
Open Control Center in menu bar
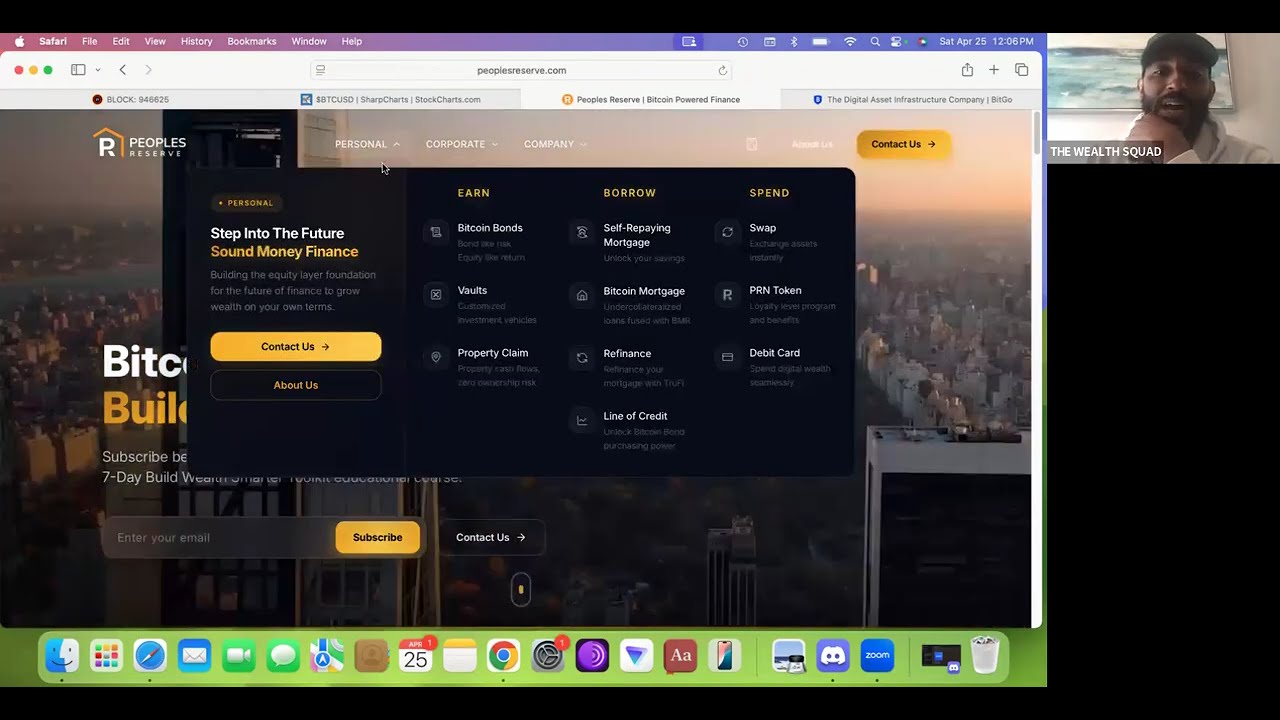pyautogui.click(x=897, y=42)
